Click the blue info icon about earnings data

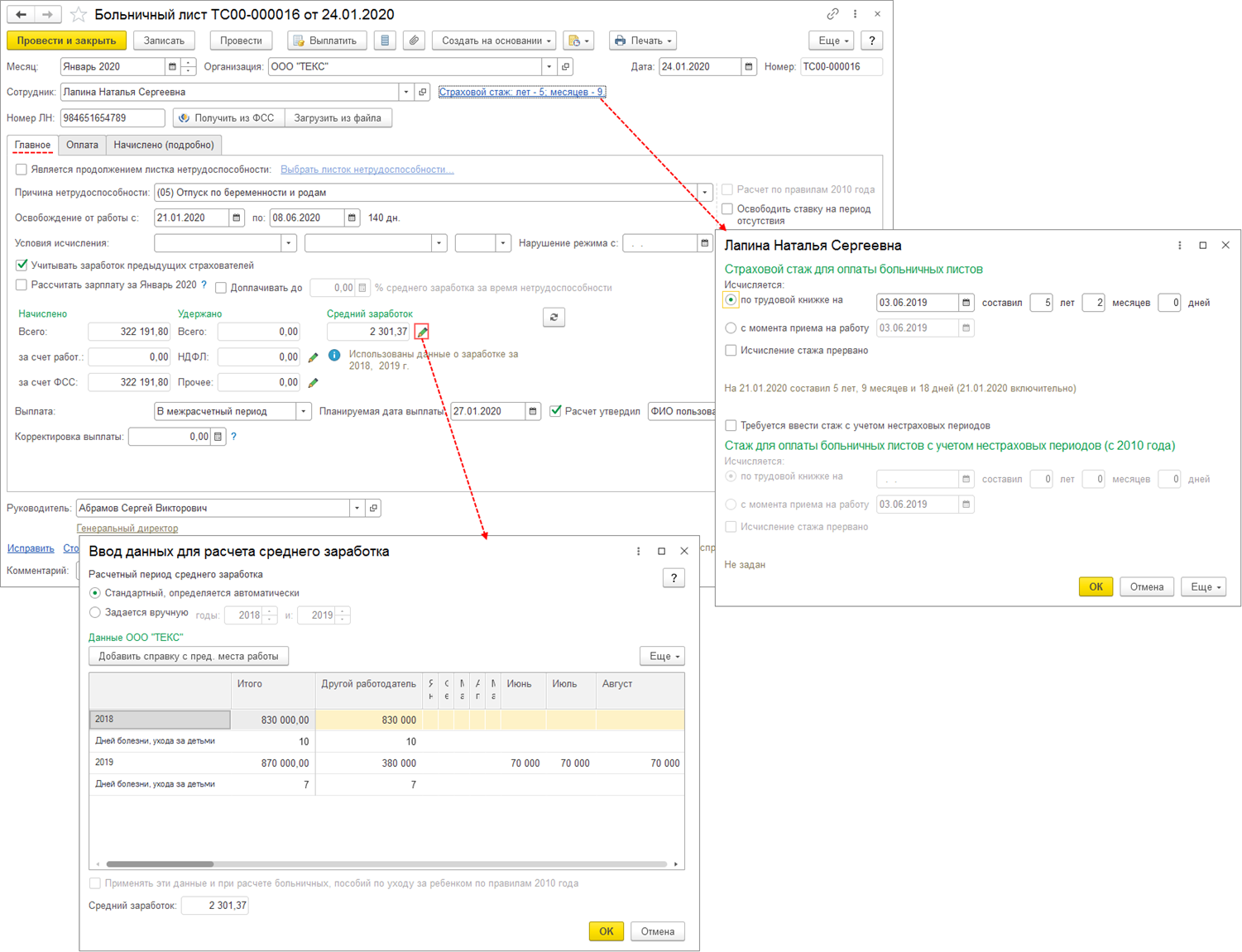coord(334,355)
